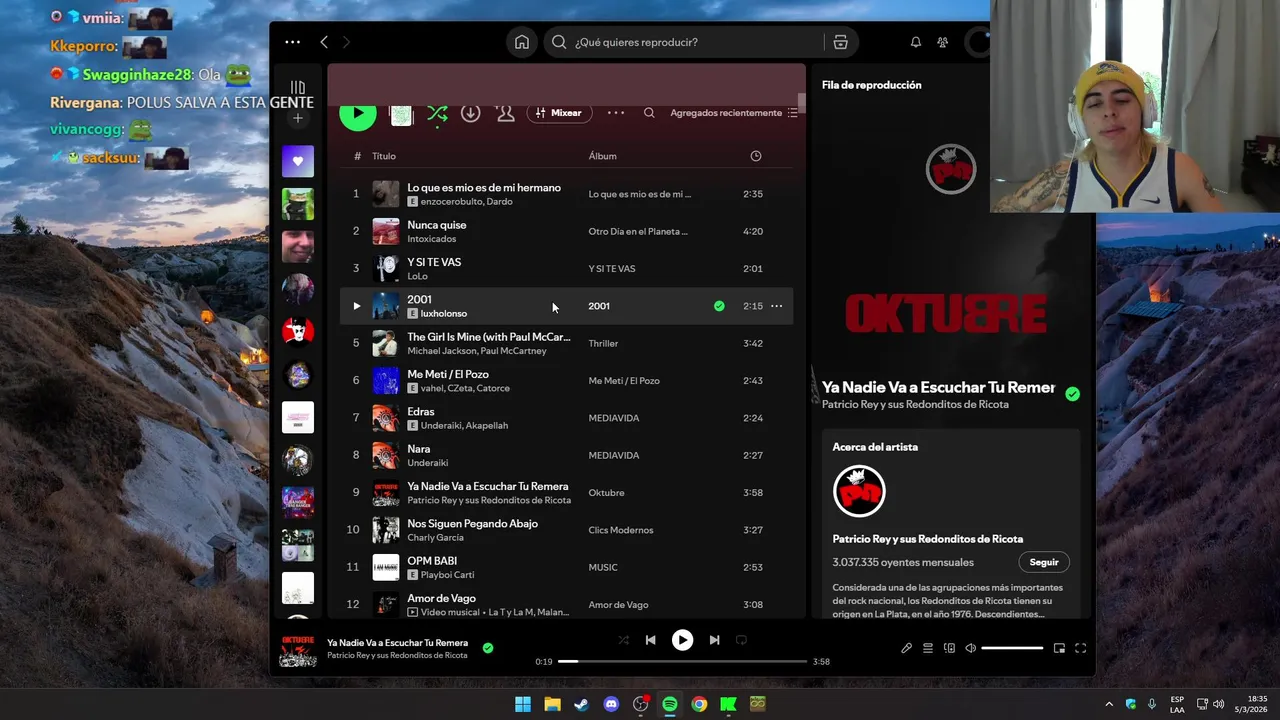Skip to the previous track
Image resolution: width=1280 pixels, height=720 pixels.
pyautogui.click(x=650, y=640)
